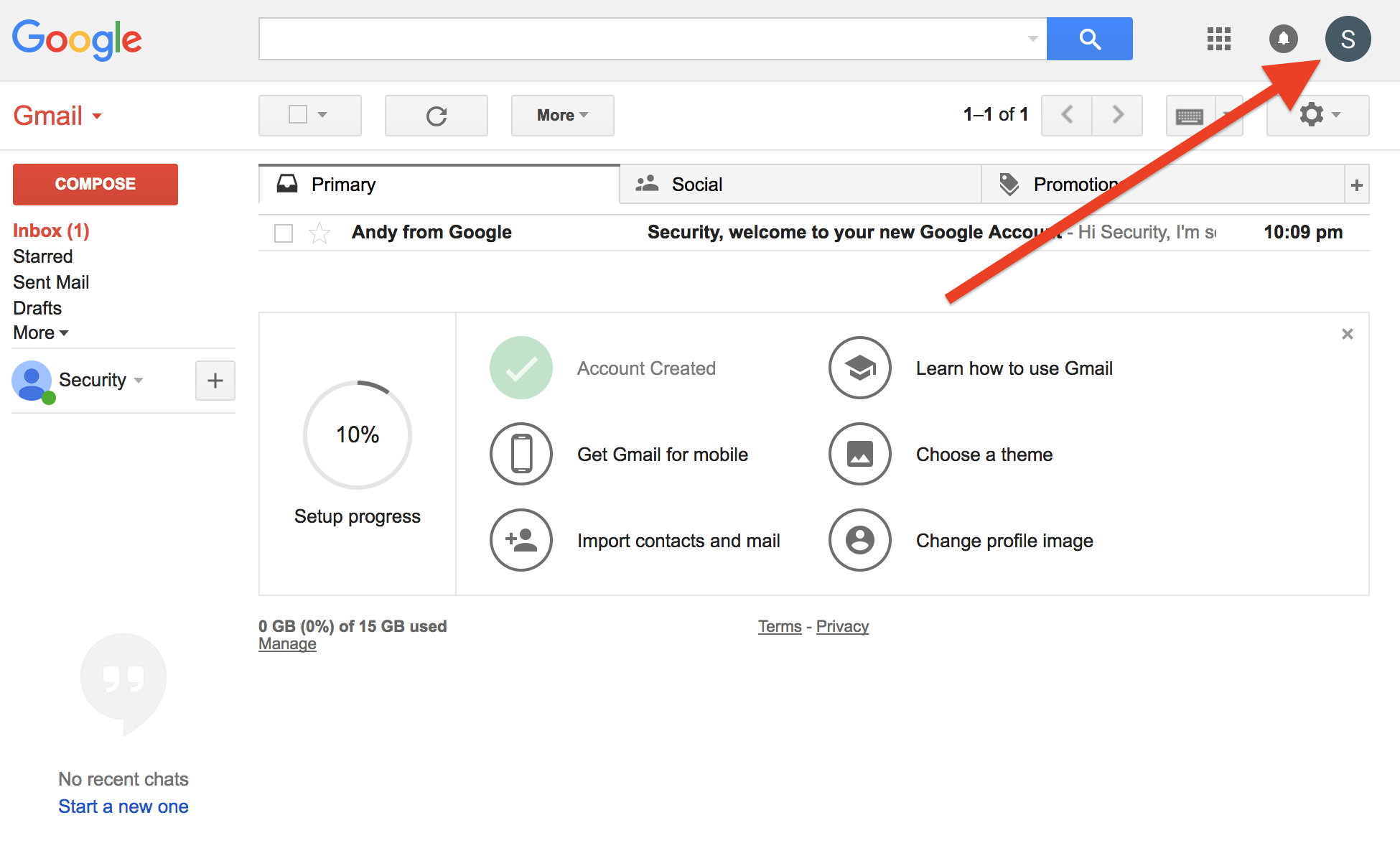Click inside the search input field

(646, 39)
